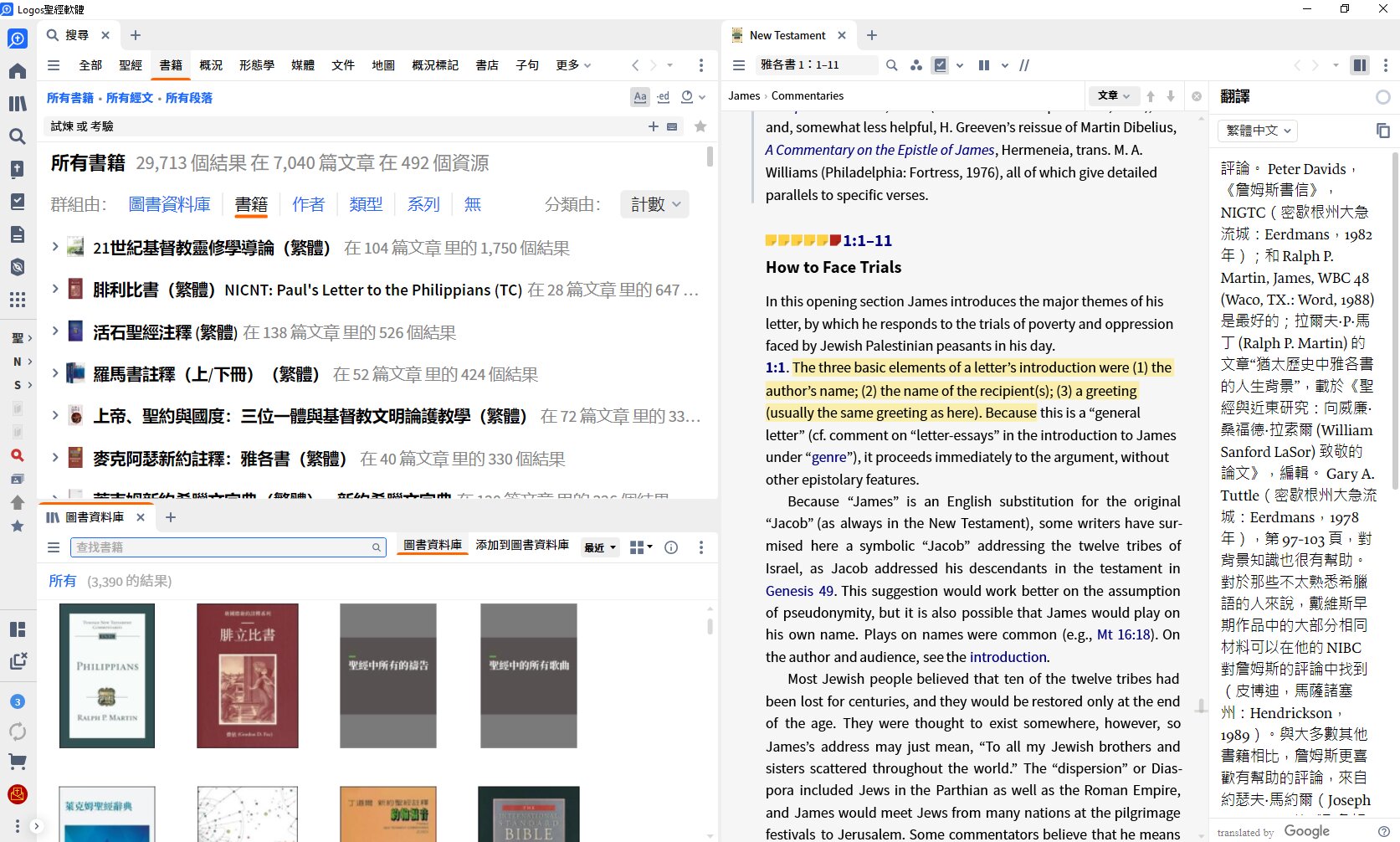Screen dimensions: 1400x842
Task: Select the 圖書資料庫 panel tab
Action: click(x=95, y=517)
